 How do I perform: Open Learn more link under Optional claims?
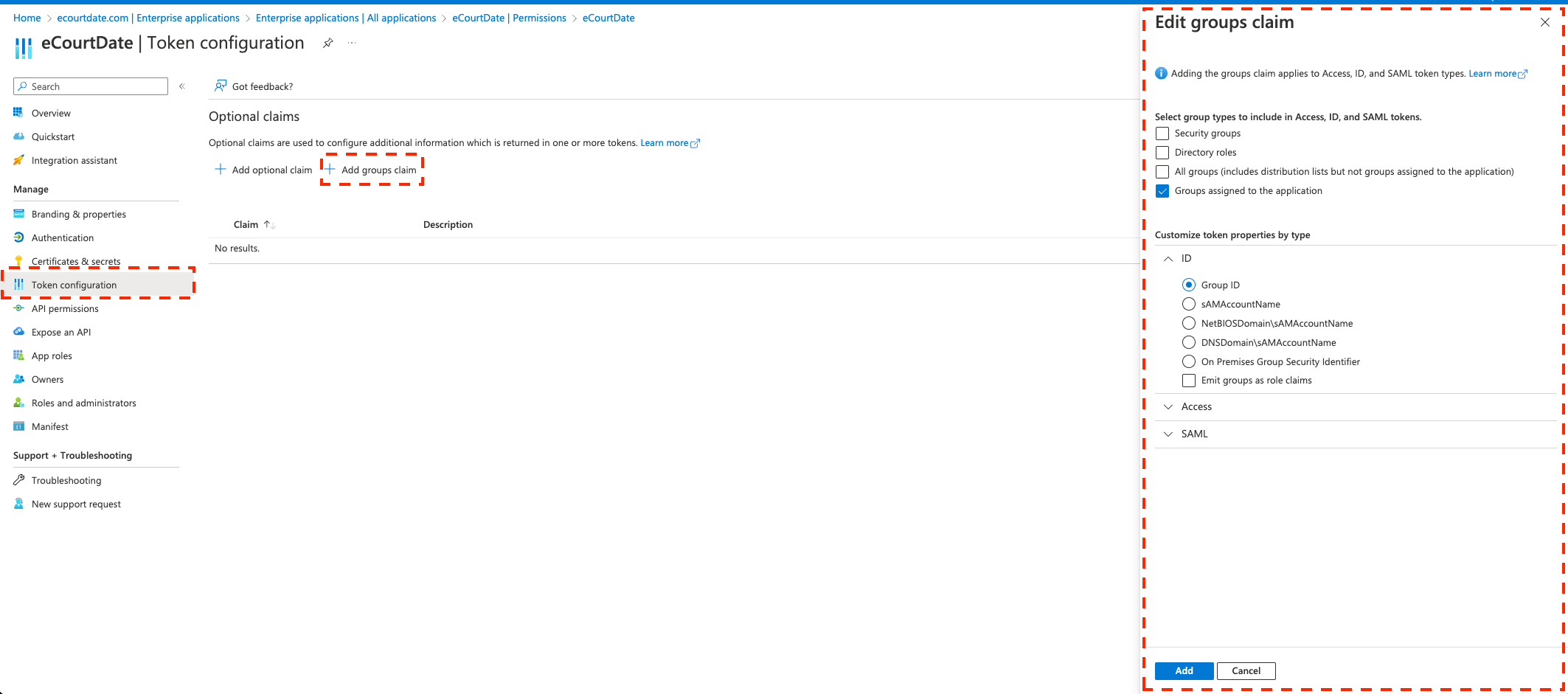coord(670,142)
